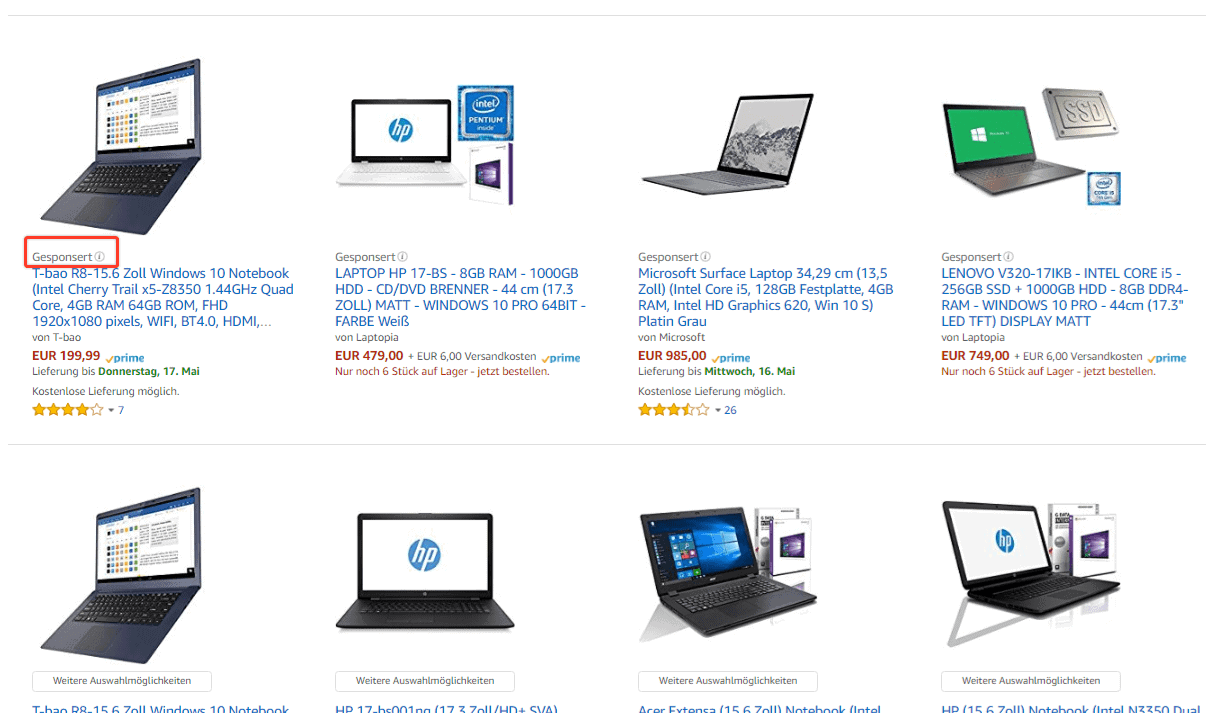Open Microsoft Surface Laptop title link
Image resolution: width=1206 pixels, height=713 pixels.
766,297
